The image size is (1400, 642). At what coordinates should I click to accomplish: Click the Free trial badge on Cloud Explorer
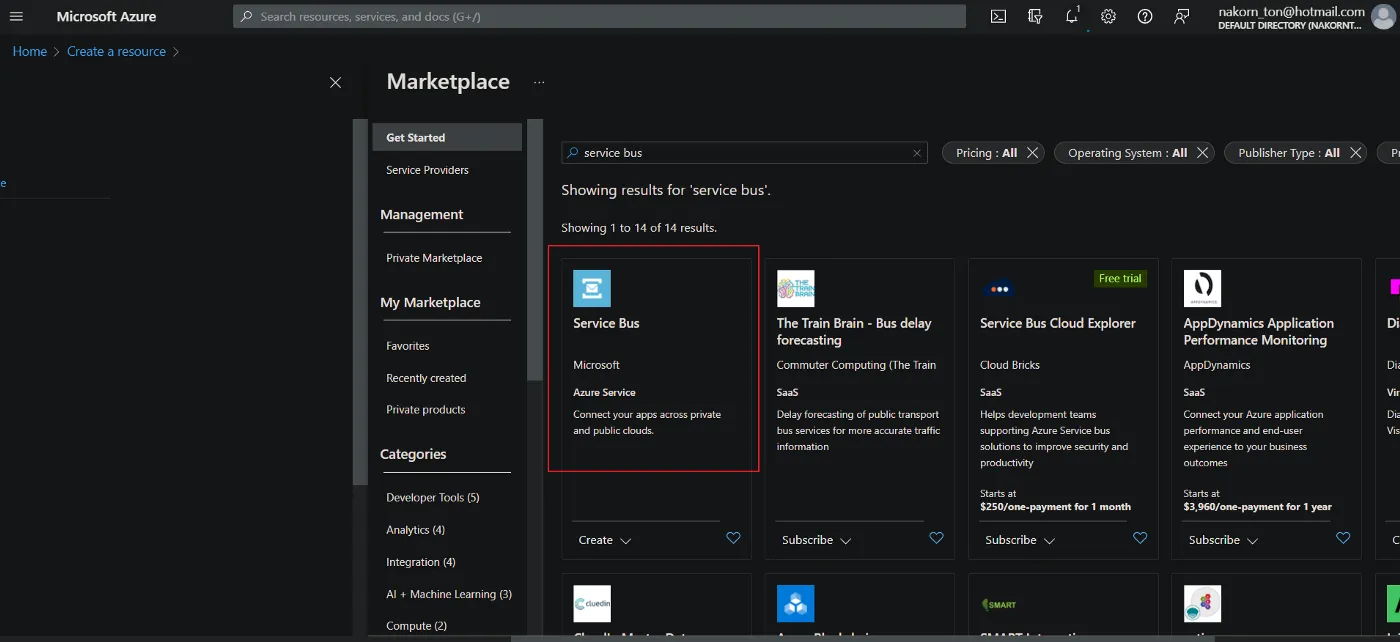point(1120,278)
